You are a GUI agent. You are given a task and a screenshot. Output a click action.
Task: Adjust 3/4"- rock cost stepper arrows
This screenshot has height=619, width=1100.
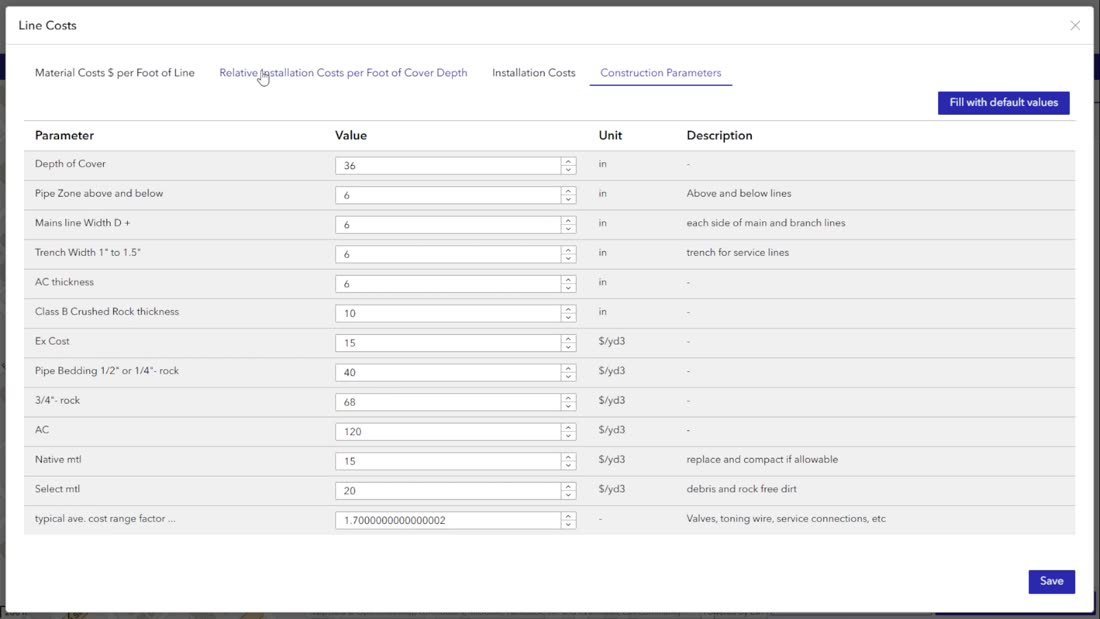[x=568, y=401]
